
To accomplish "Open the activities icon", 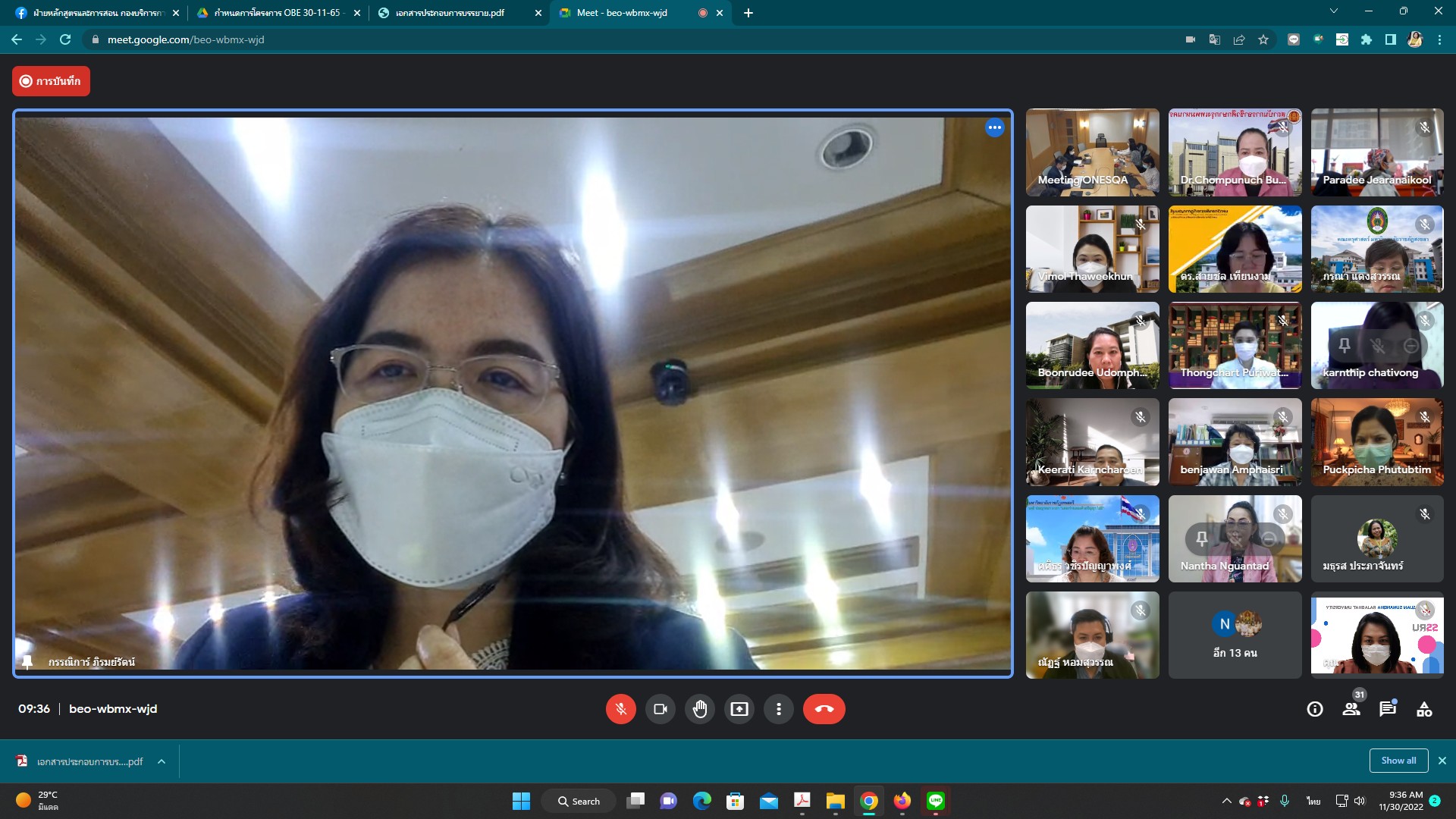I will [x=1424, y=709].
